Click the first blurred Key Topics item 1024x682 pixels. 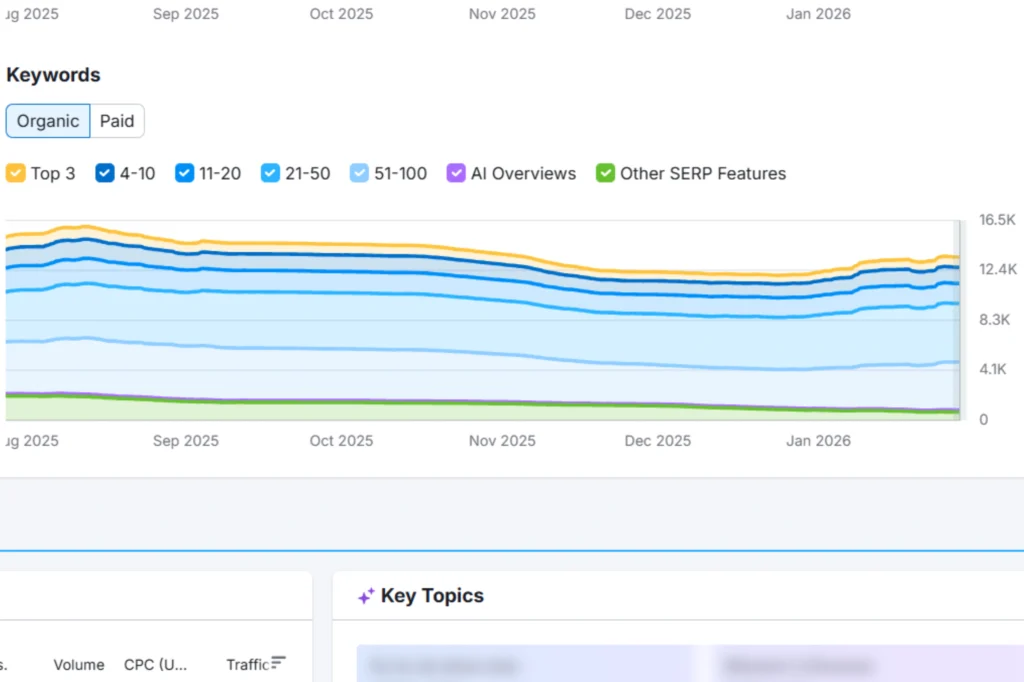[x=525, y=665]
